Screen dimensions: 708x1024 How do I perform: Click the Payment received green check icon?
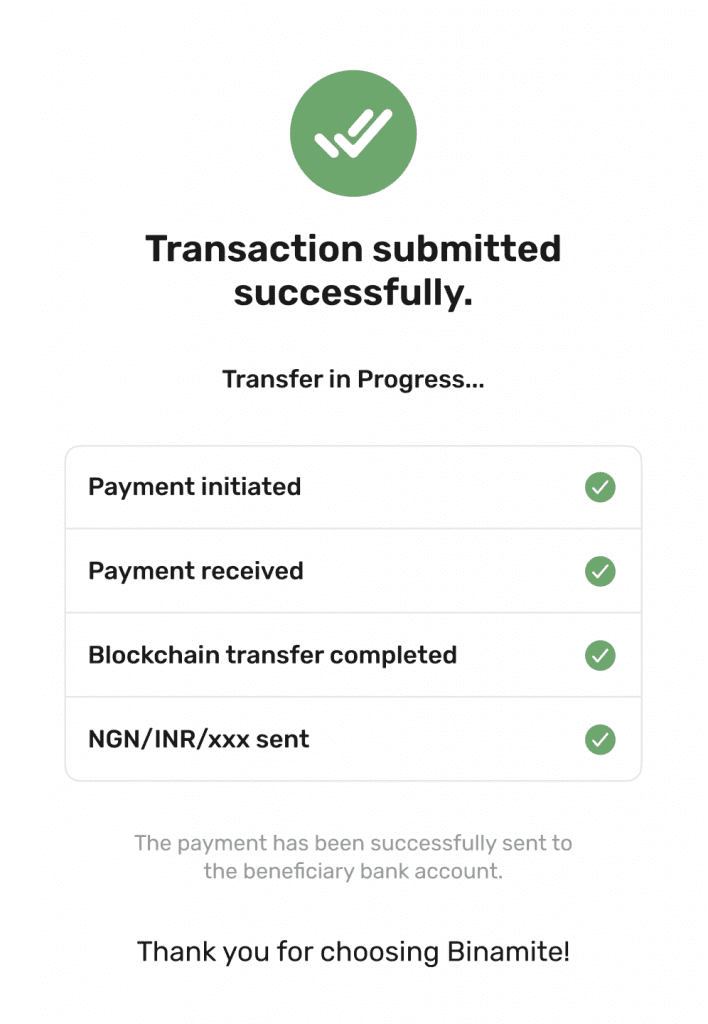(x=600, y=571)
